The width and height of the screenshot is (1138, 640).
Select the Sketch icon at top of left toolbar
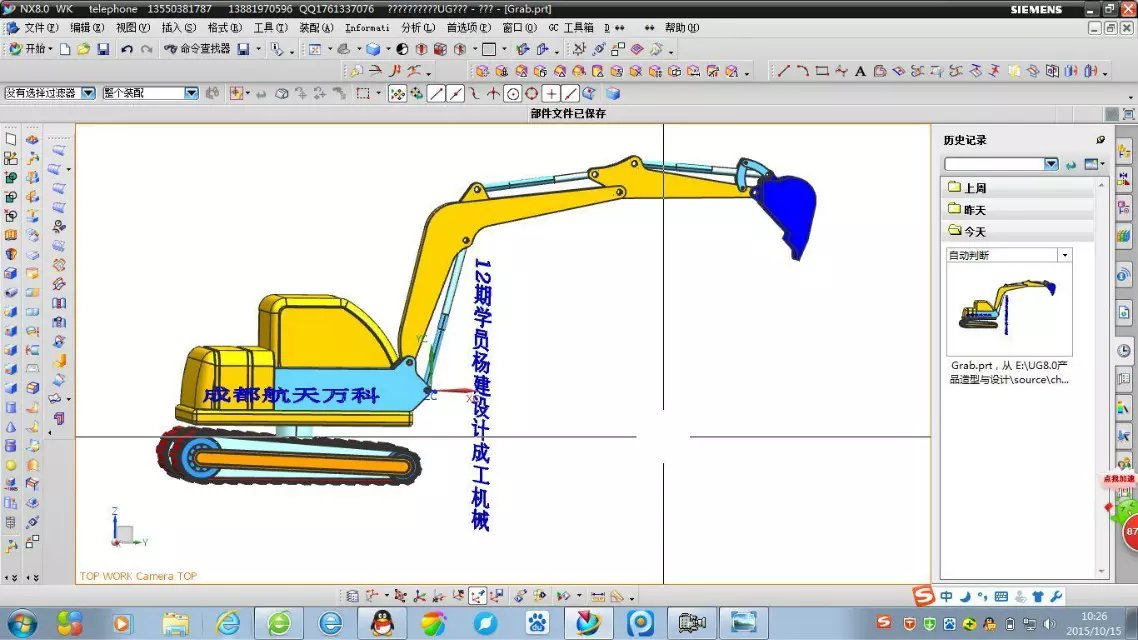click(10, 139)
